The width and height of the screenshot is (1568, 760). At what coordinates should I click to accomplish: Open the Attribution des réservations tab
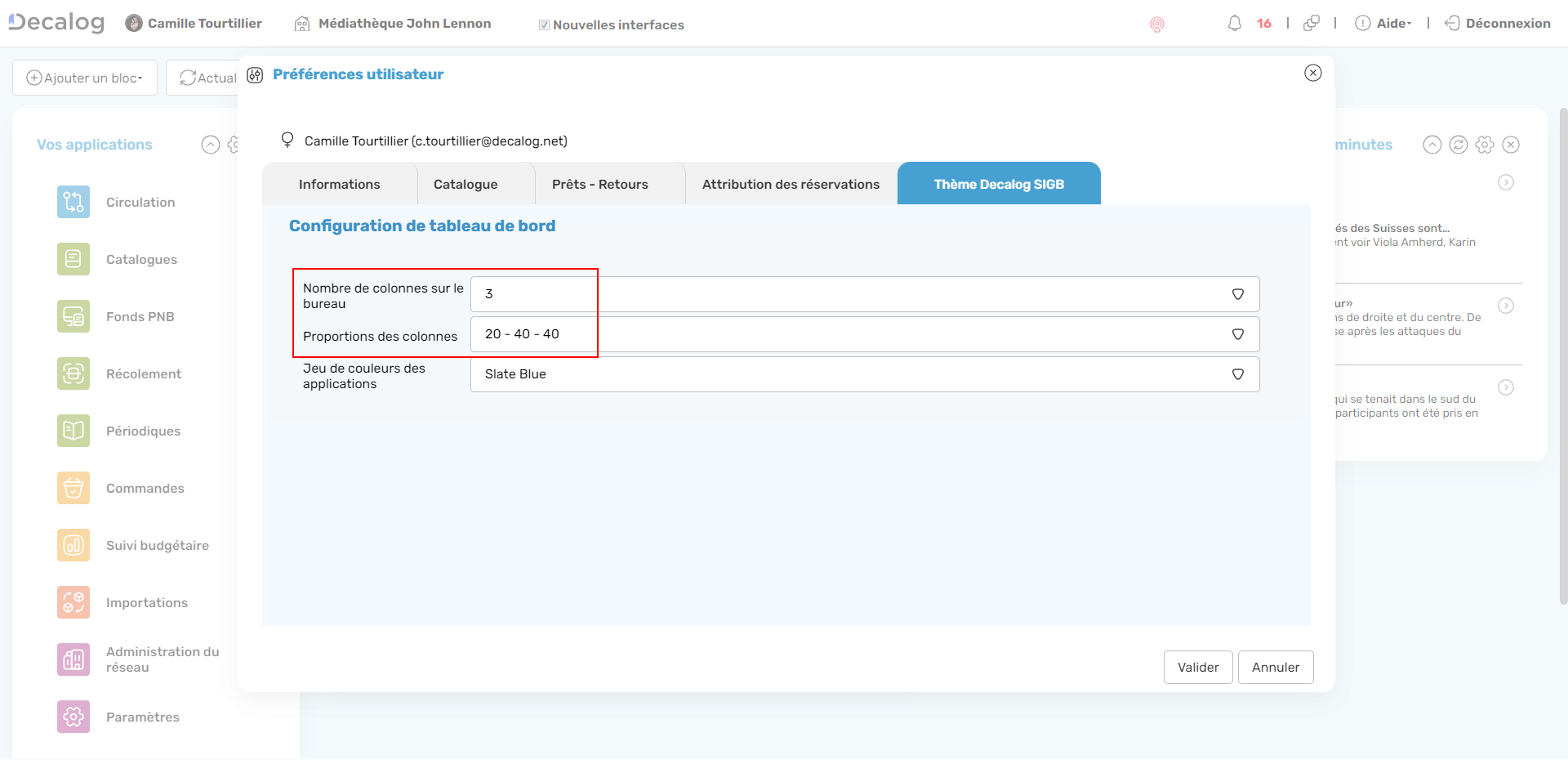click(789, 184)
